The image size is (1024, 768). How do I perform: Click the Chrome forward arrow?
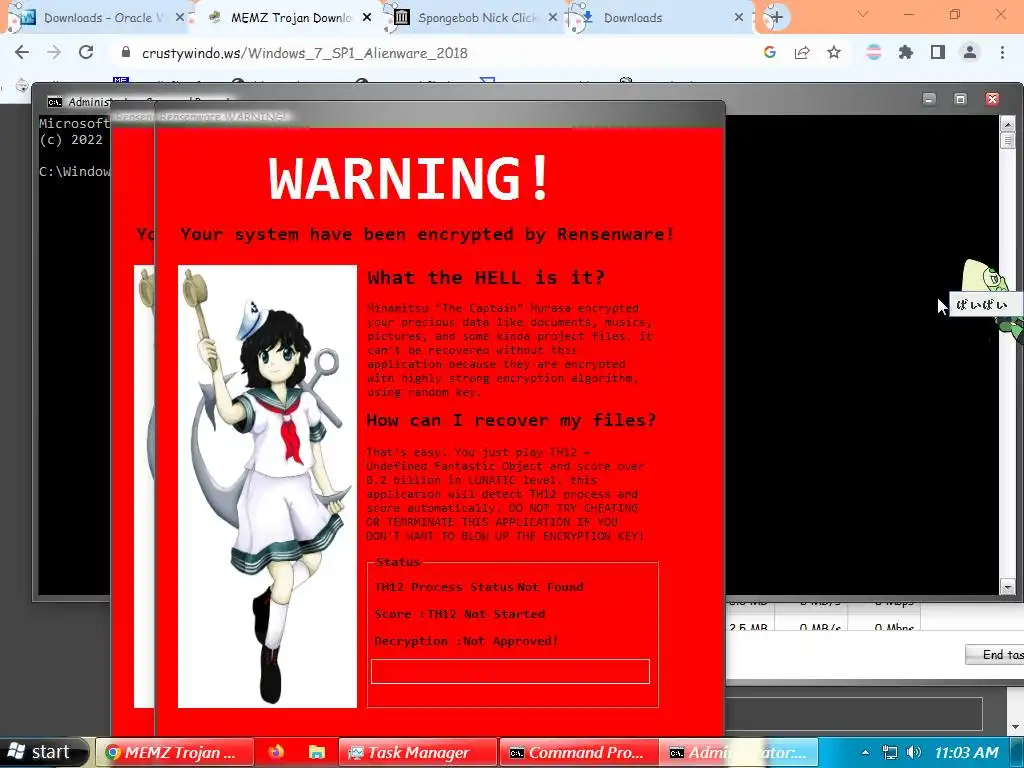[x=54, y=53]
